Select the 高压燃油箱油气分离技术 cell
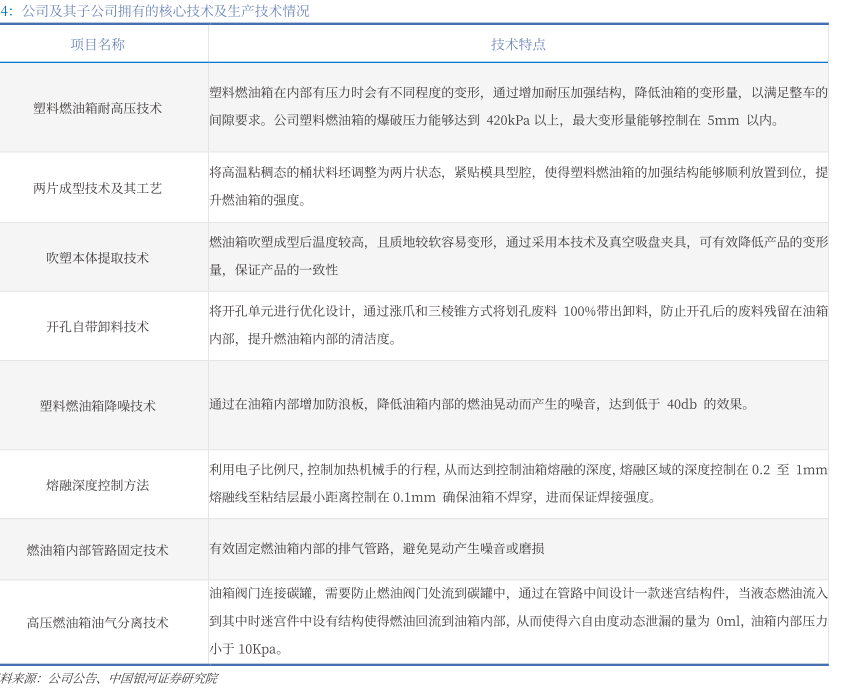The image size is (842, 691). point(98,622)
